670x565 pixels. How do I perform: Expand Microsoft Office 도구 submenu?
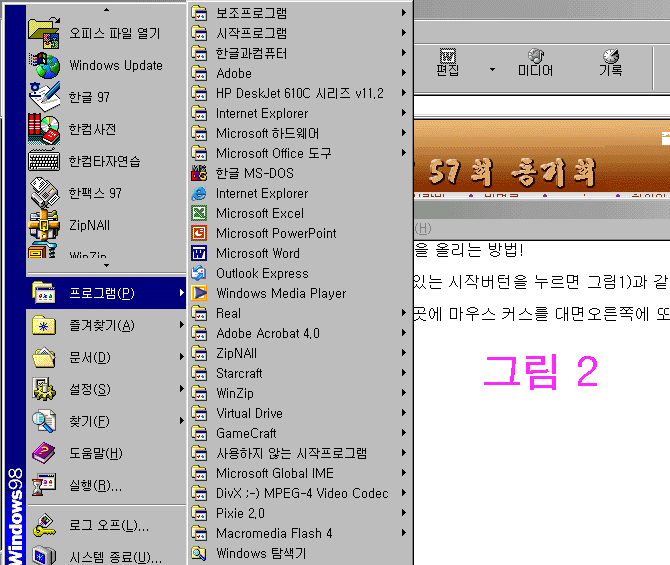(301, 153)
